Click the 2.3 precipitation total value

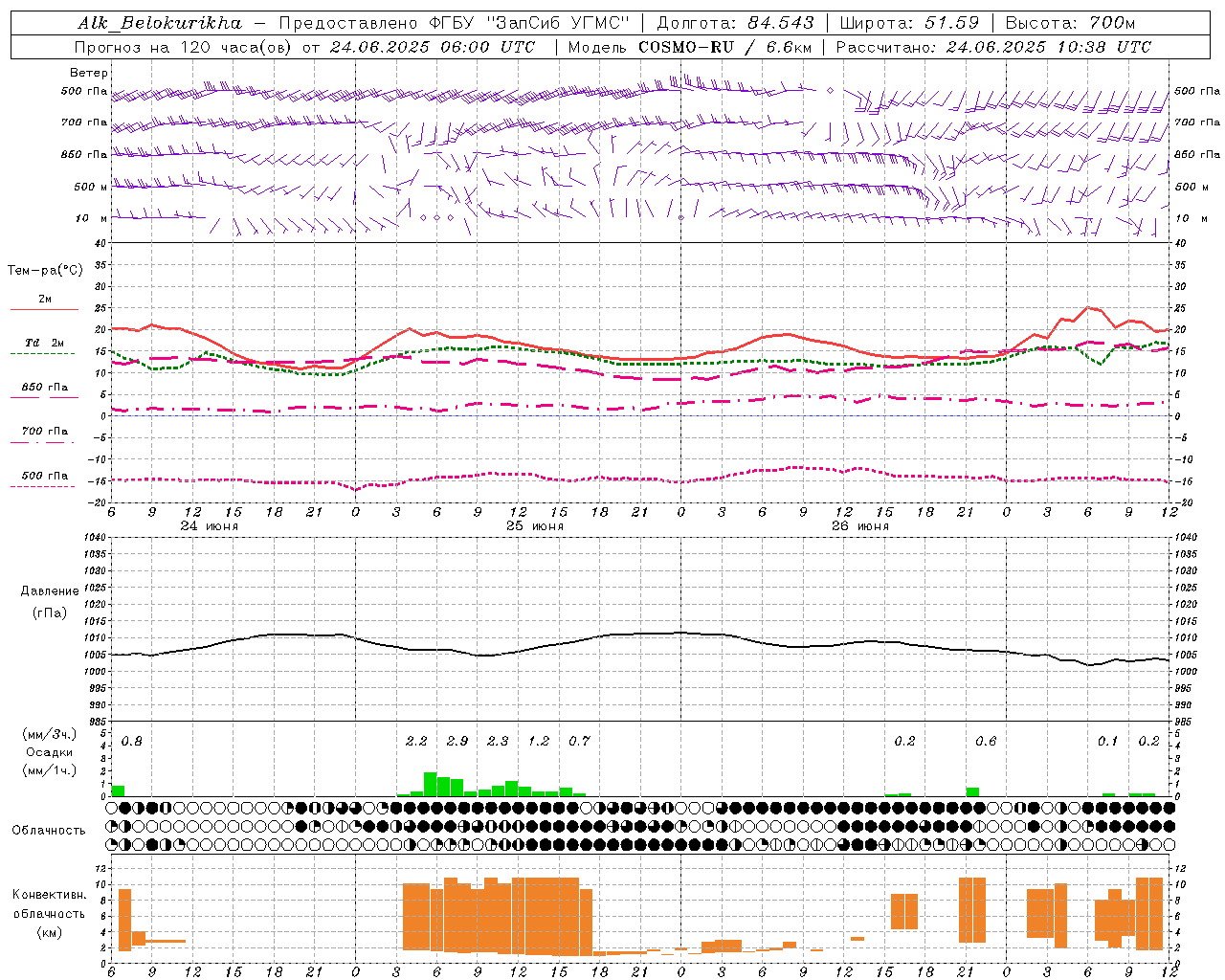pyautogui.click(x=498, y=742)
